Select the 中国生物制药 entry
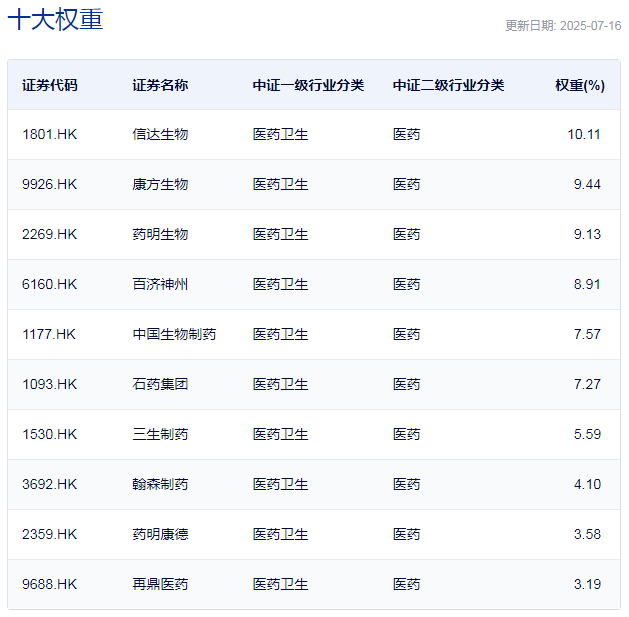Viewport: 629px width, 617px height. pos(174,334)
